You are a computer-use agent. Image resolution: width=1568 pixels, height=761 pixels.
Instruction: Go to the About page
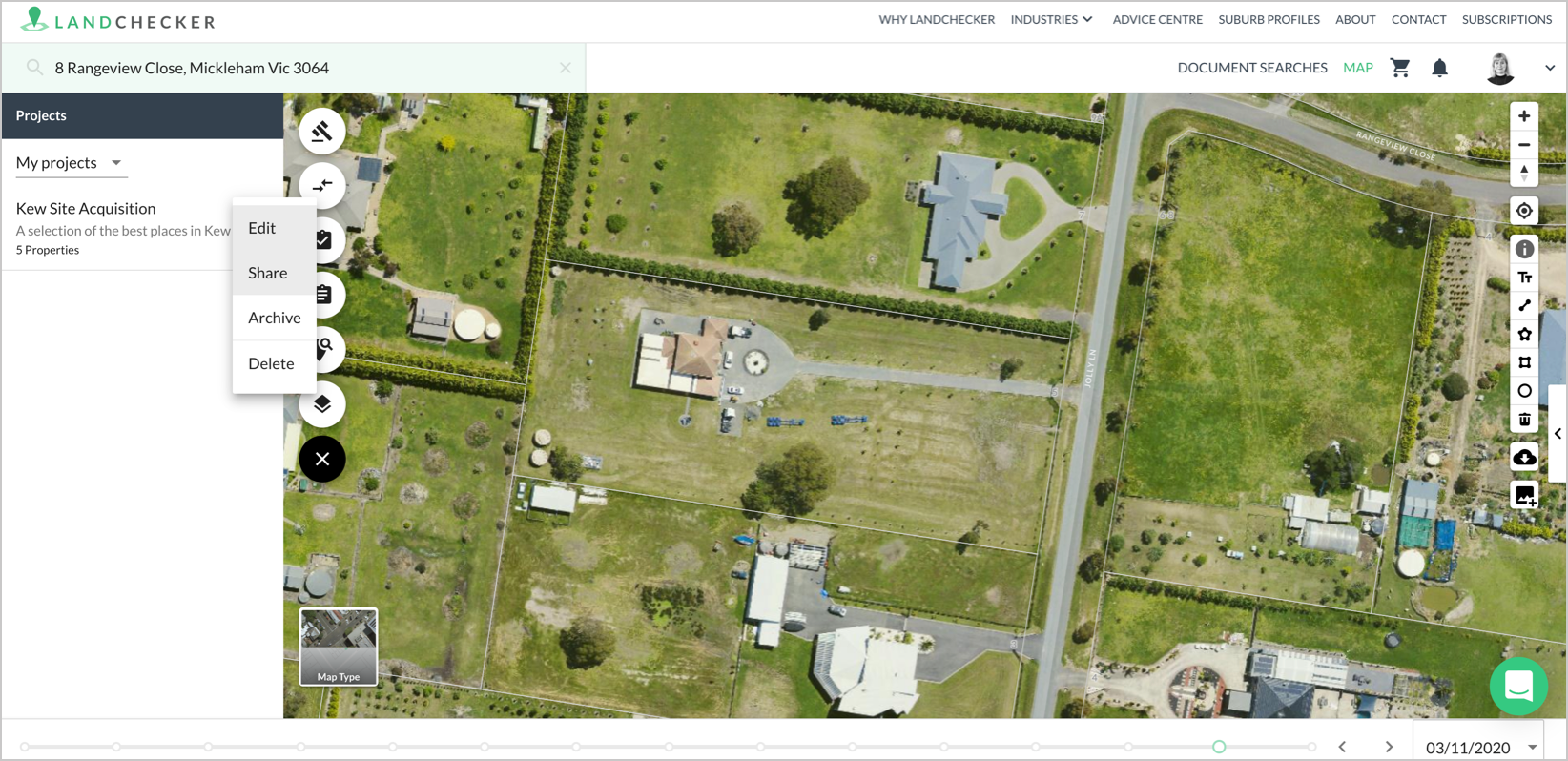[1355, 19]
